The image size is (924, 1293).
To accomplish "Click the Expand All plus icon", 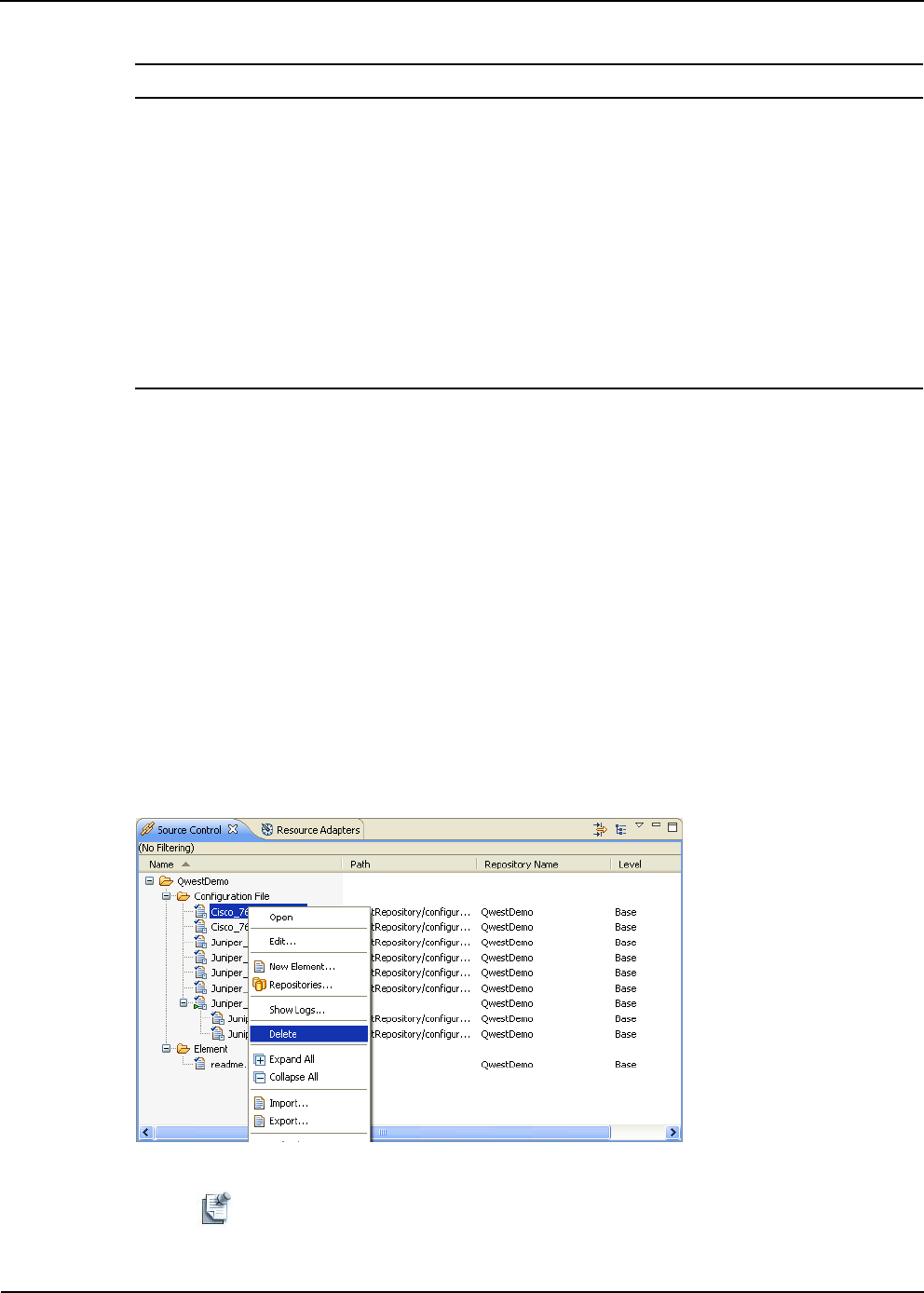I will point(260,1059).
